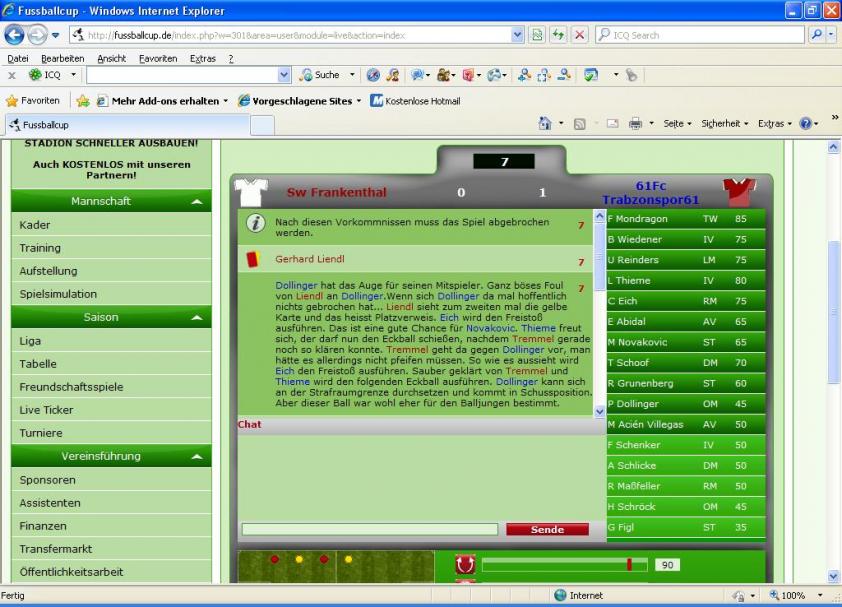Click the white home team jersey icon

pos(251,191)
